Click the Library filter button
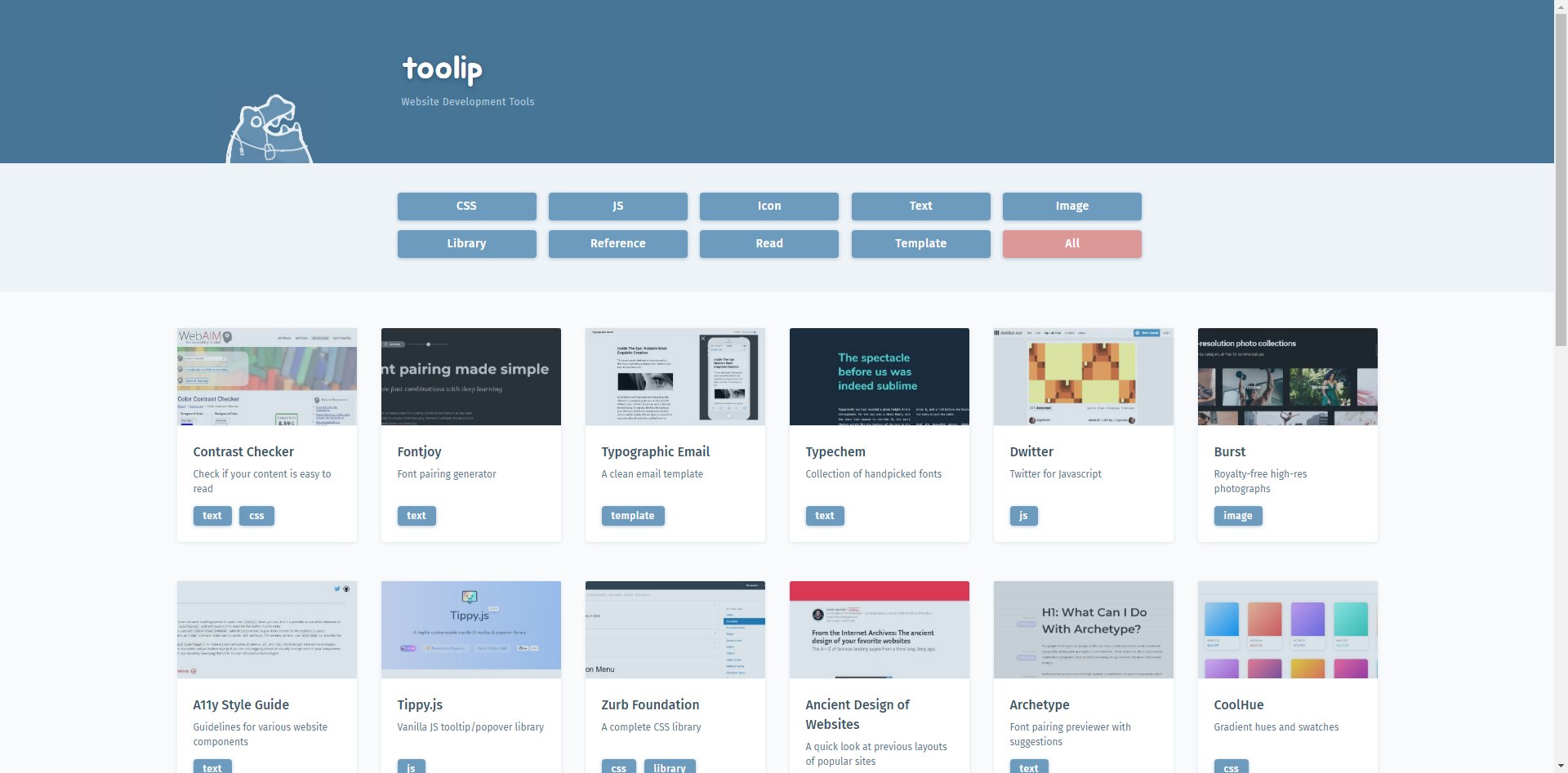Viewport: 1568px width, 773px height. [466, 244]
